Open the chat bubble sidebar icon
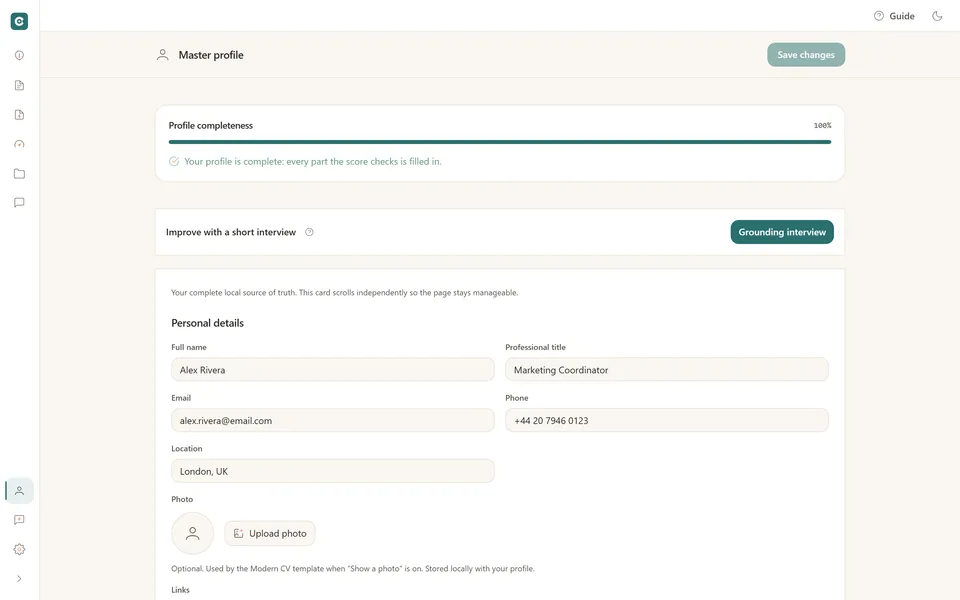Viewport: 960px width, 600px height. (19, 203)
